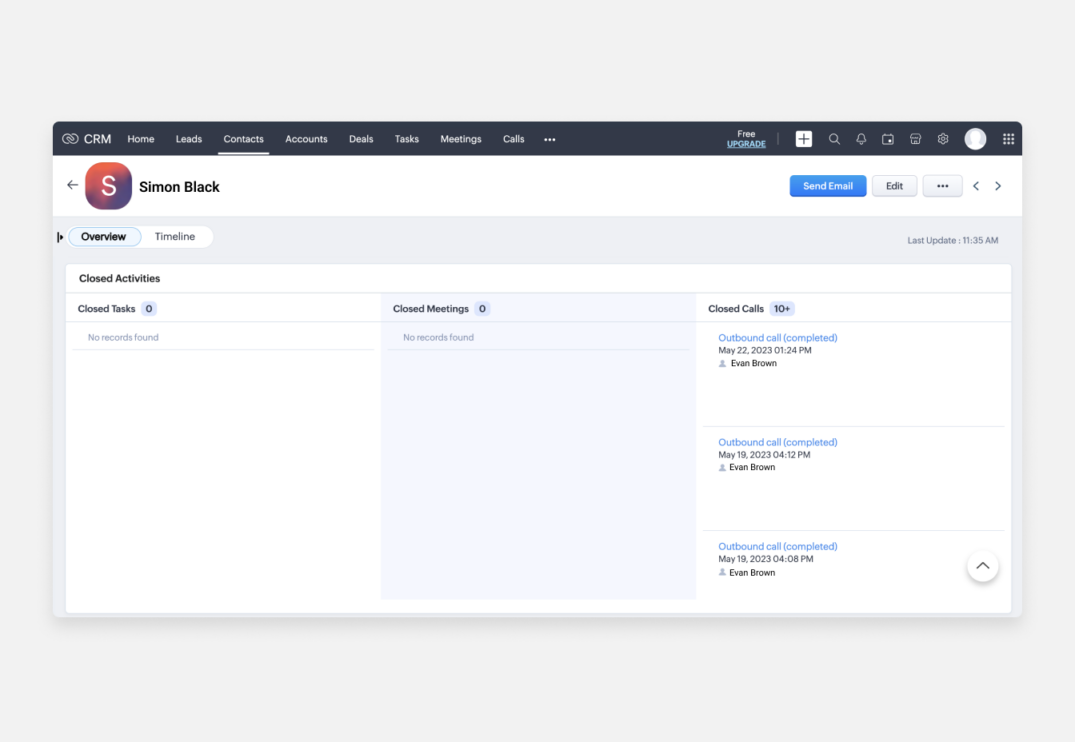This screenshot has width=1075, height=742.
Task: Expand the ellipsis menu in the navigation bar
Action: 549,139
